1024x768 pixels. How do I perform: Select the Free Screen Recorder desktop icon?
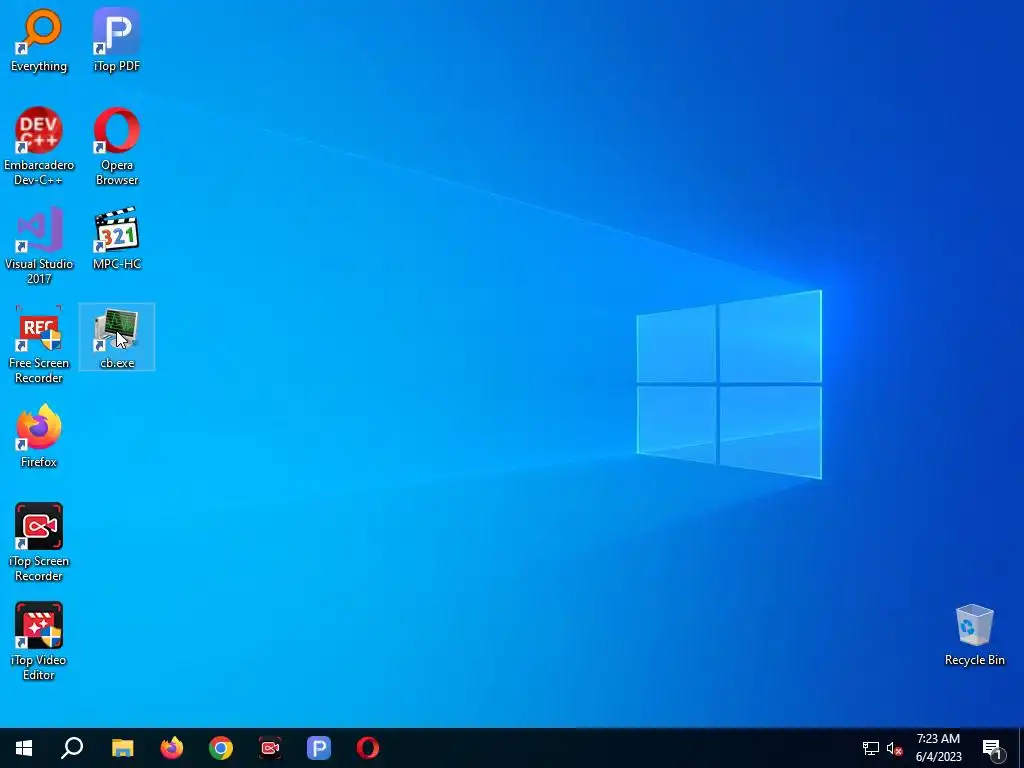(39, 344)
